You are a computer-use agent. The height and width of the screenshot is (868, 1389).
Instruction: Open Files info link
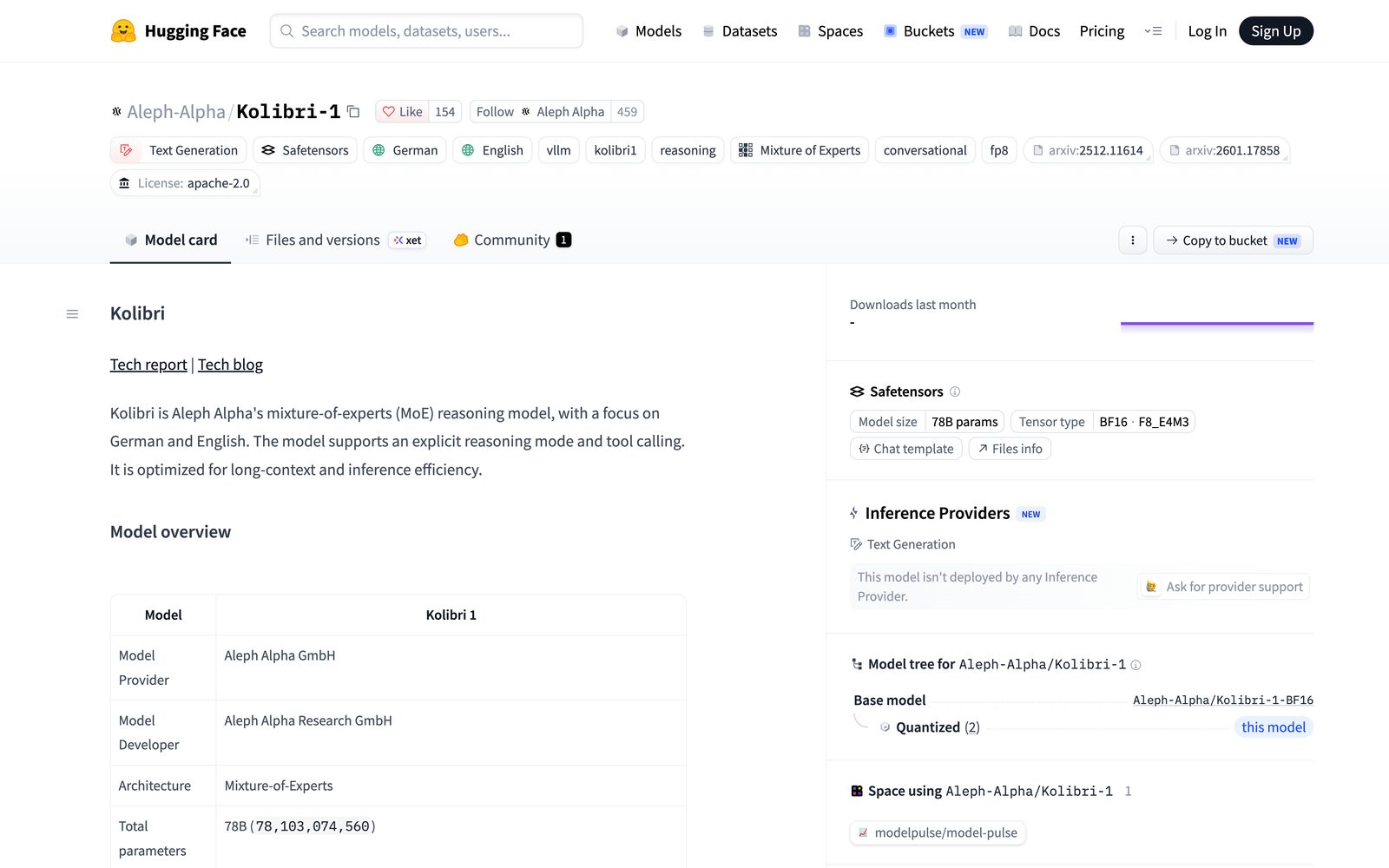(1010, 449)
